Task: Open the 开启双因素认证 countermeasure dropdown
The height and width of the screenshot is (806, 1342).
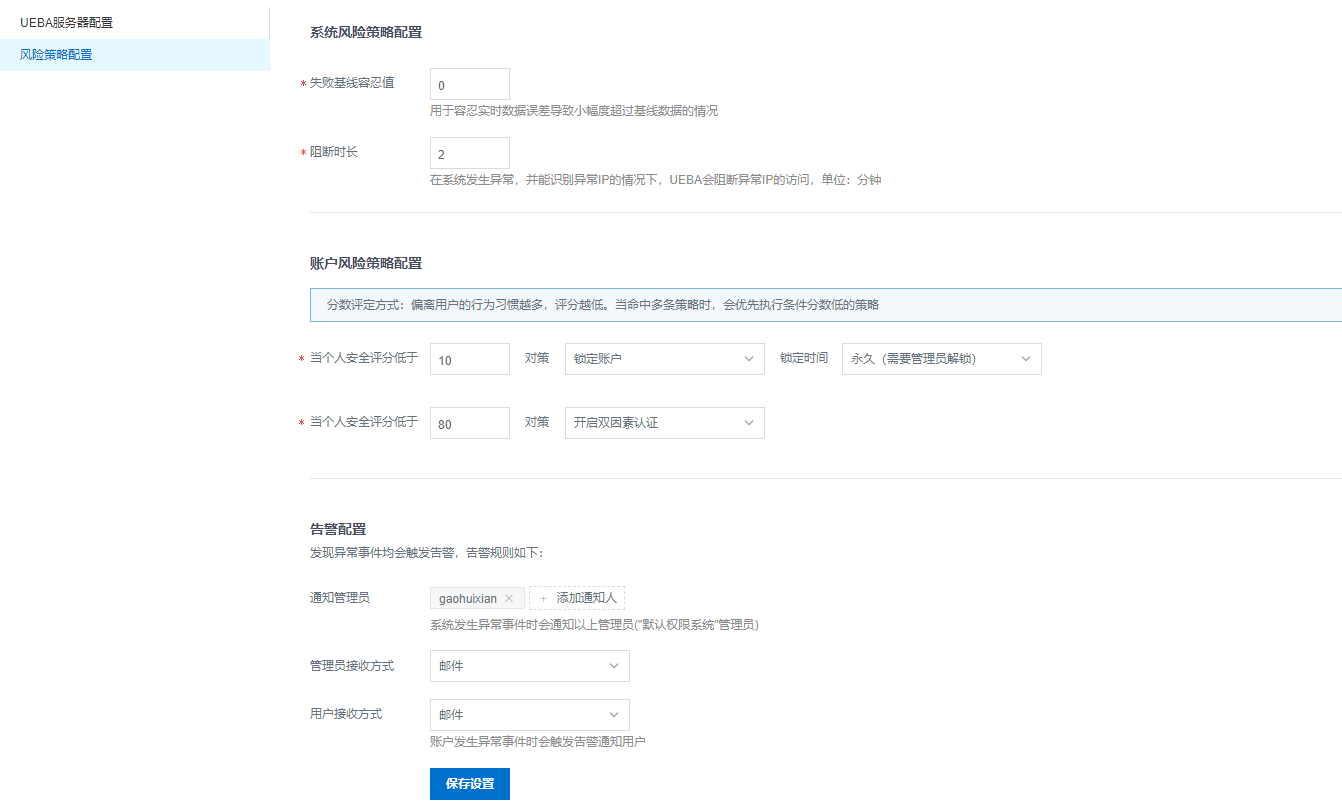Action: tap(663, 423)
